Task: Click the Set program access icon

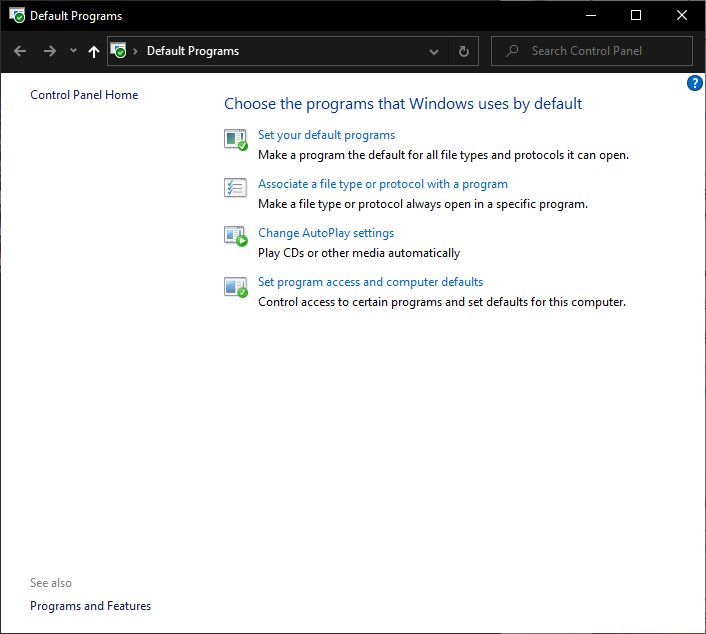Action: pyautogui.click(x=236, y=287)
